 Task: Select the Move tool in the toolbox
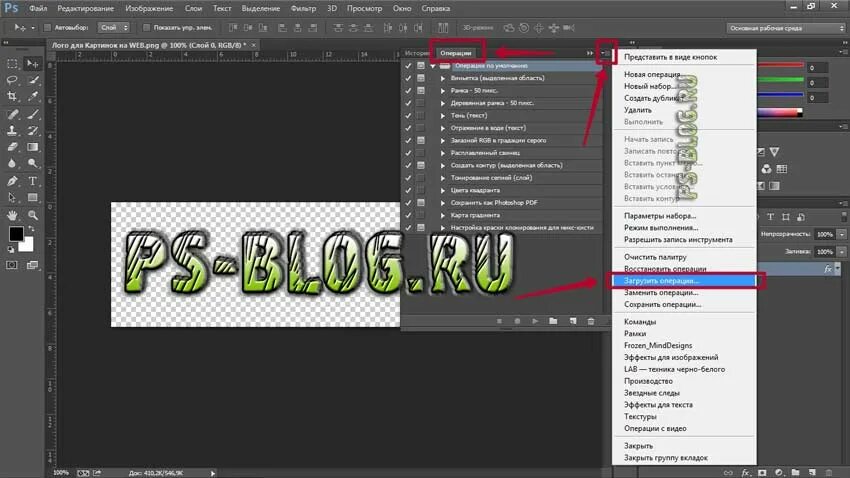pos(33,64)
